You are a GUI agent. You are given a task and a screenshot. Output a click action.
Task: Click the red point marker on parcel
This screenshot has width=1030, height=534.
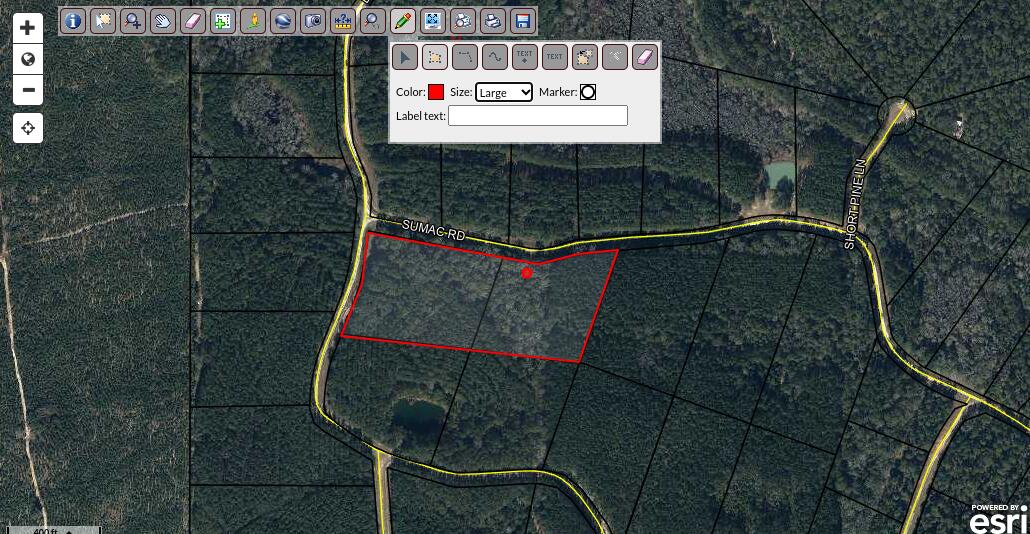527,273
